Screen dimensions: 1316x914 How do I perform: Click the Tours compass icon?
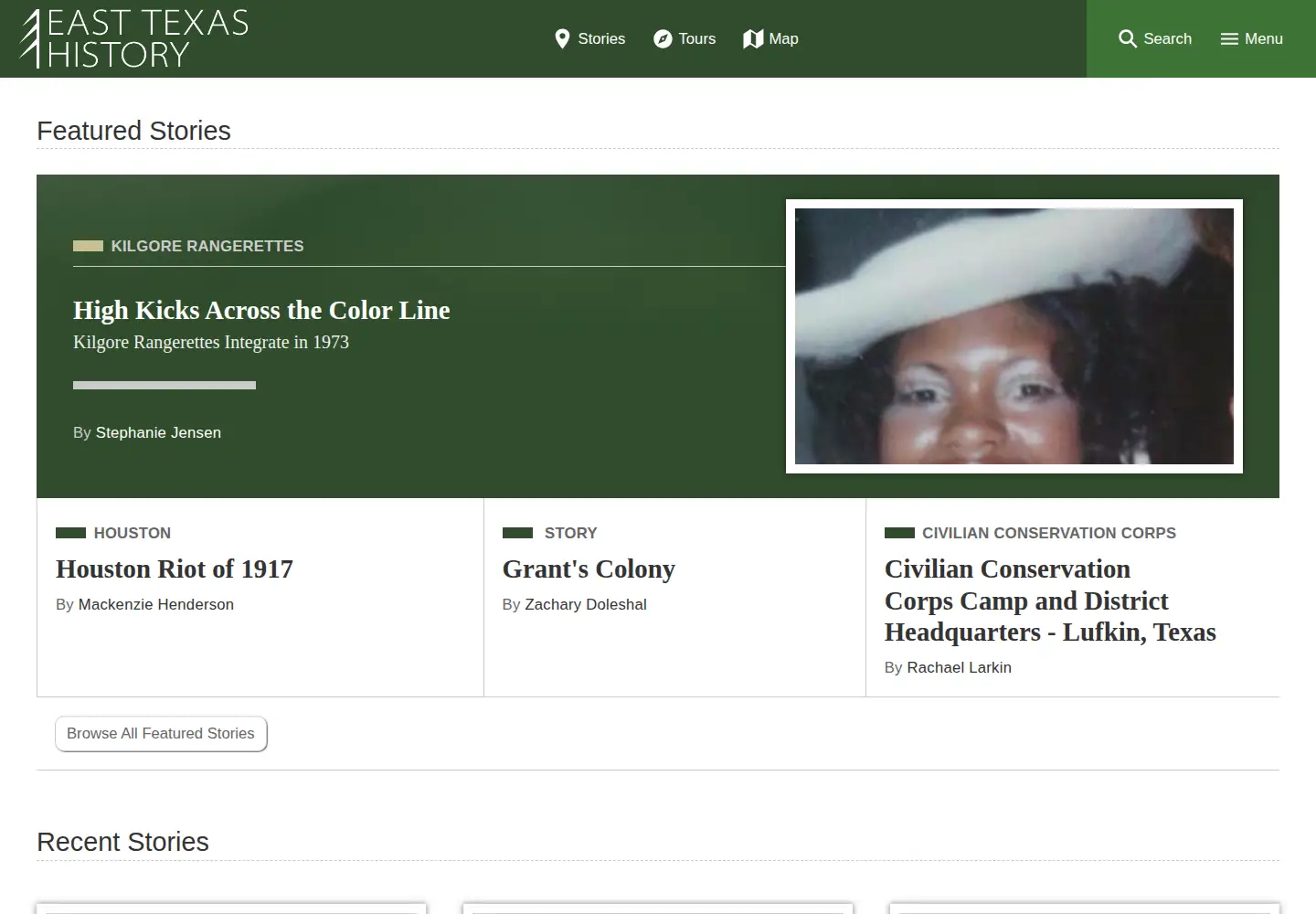[x=663, y=38]
